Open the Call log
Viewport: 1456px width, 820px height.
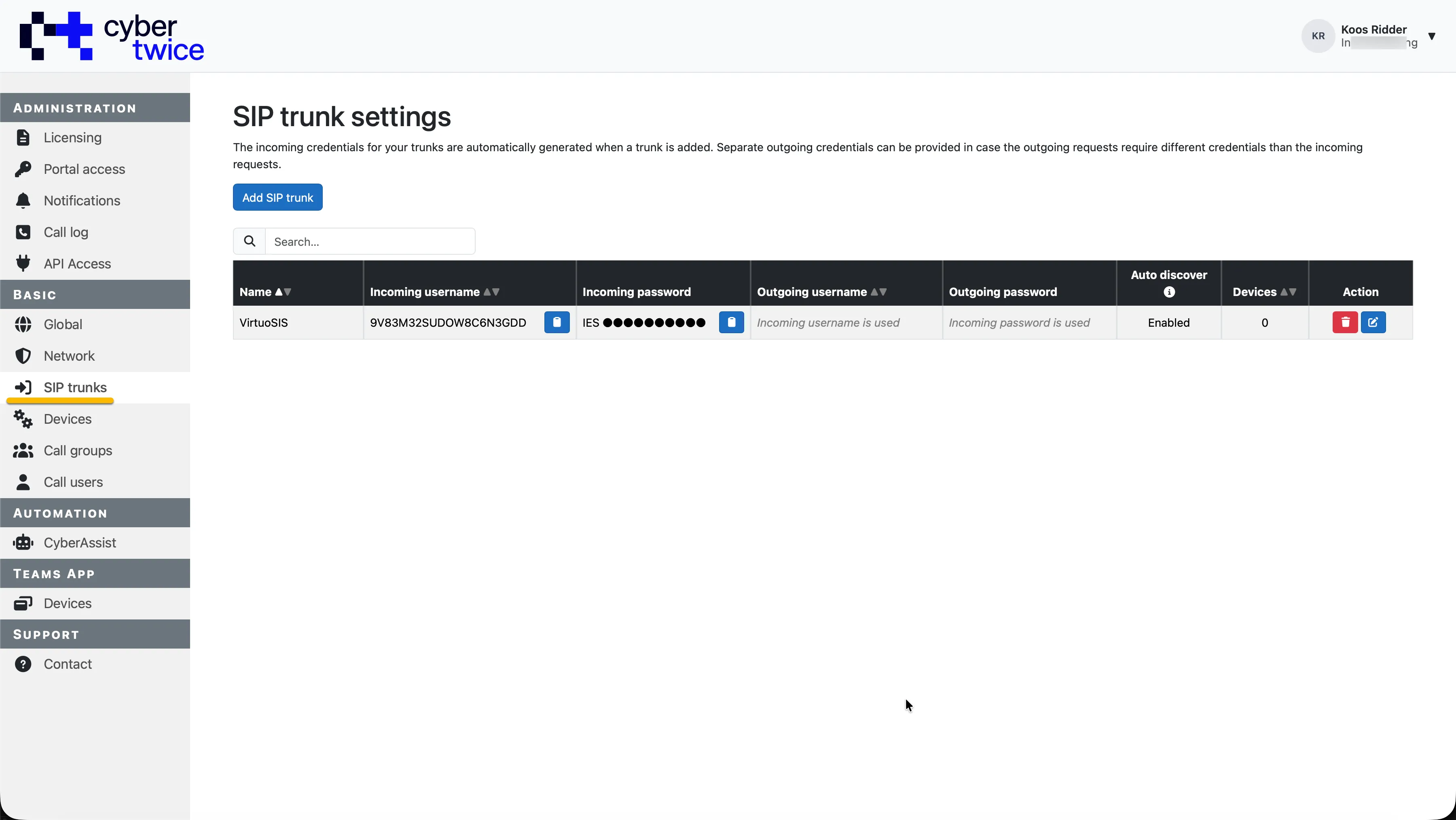coord(95,232)
